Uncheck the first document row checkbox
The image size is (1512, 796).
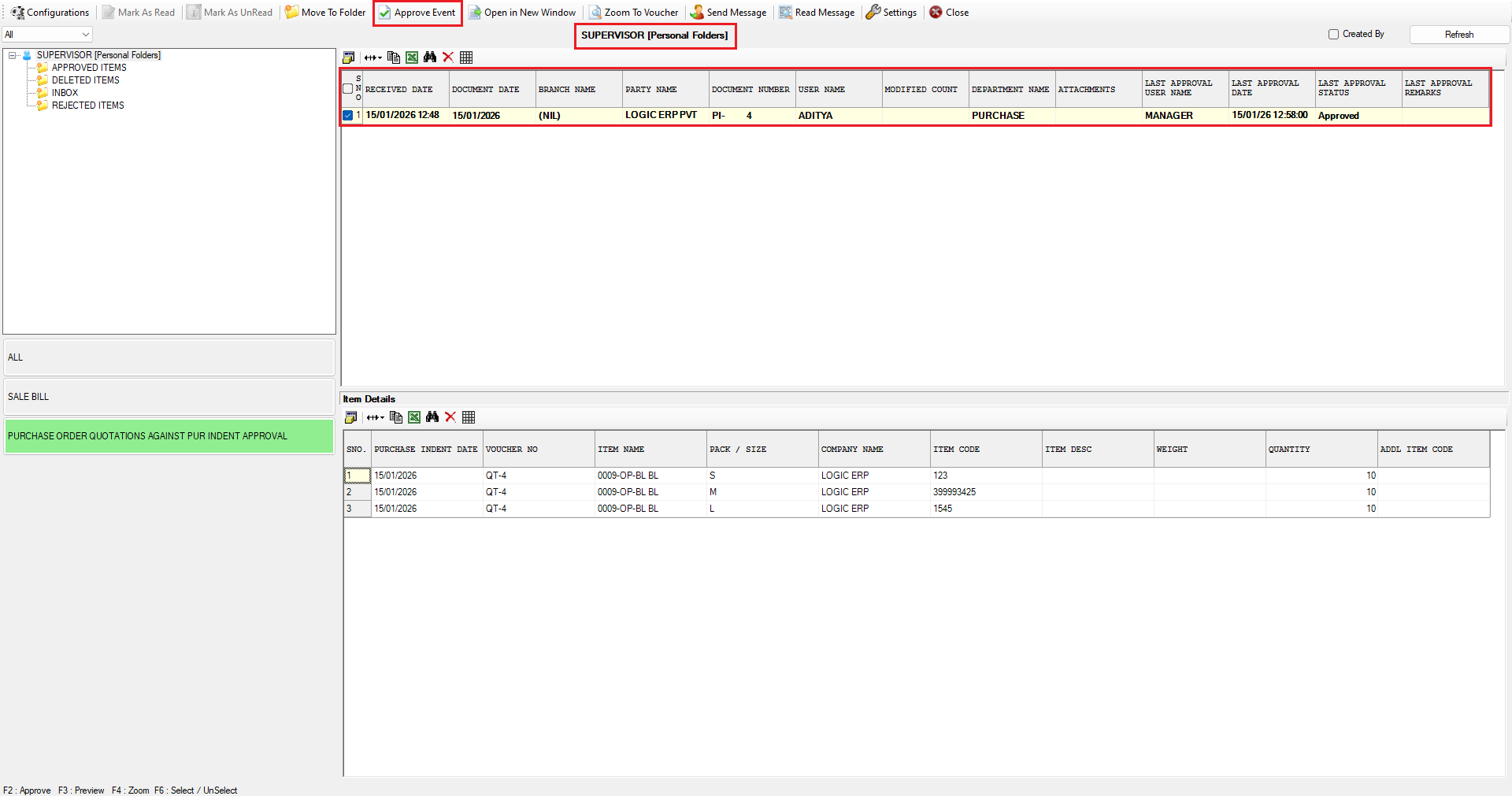coord(348,116)
